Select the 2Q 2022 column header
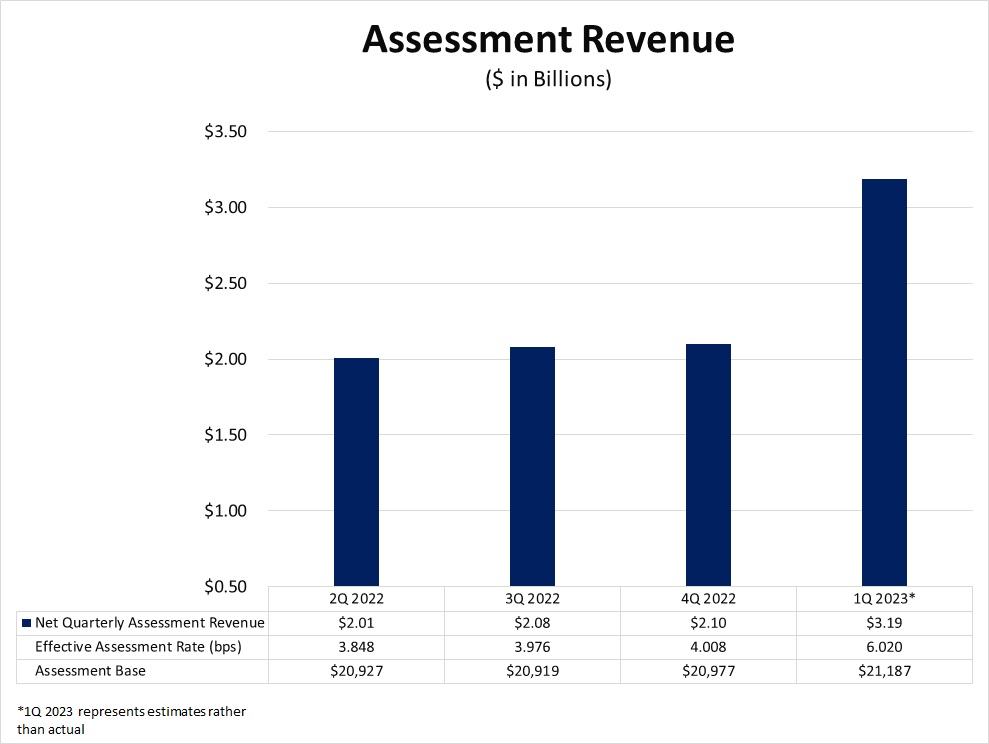Viewport: 989px width, 744px height. 356,599
